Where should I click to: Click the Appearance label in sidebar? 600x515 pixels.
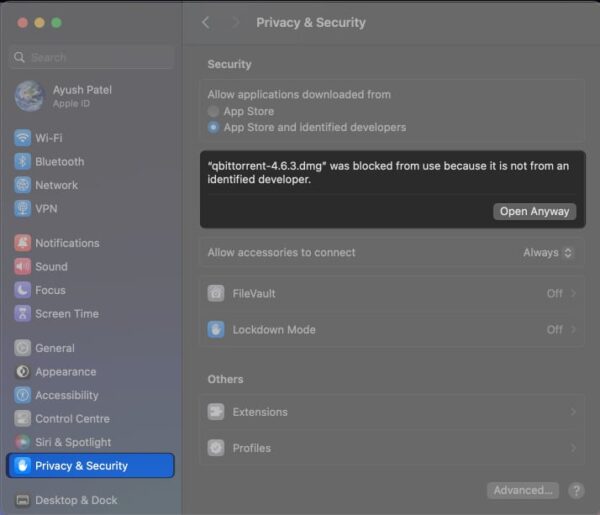click(65, 372)
